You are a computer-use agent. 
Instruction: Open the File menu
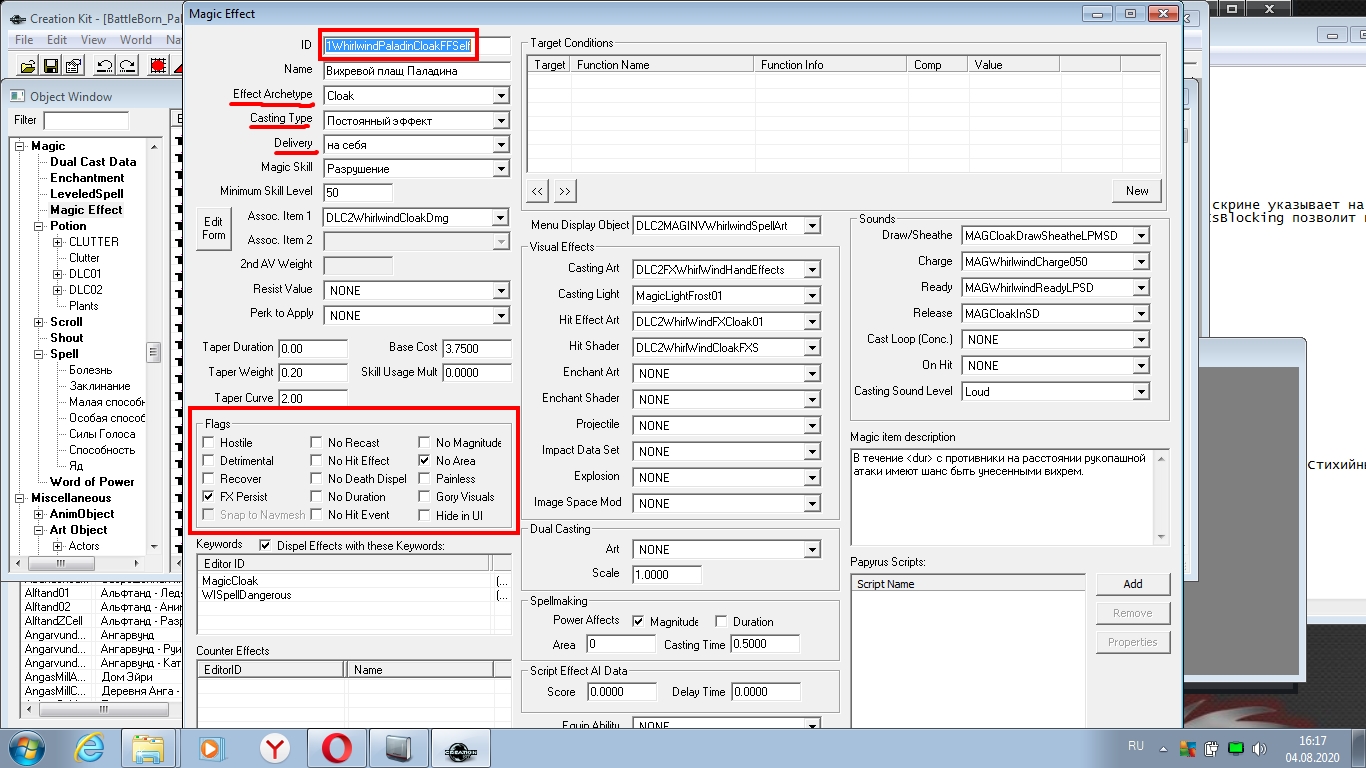click(x=24, y=40)
